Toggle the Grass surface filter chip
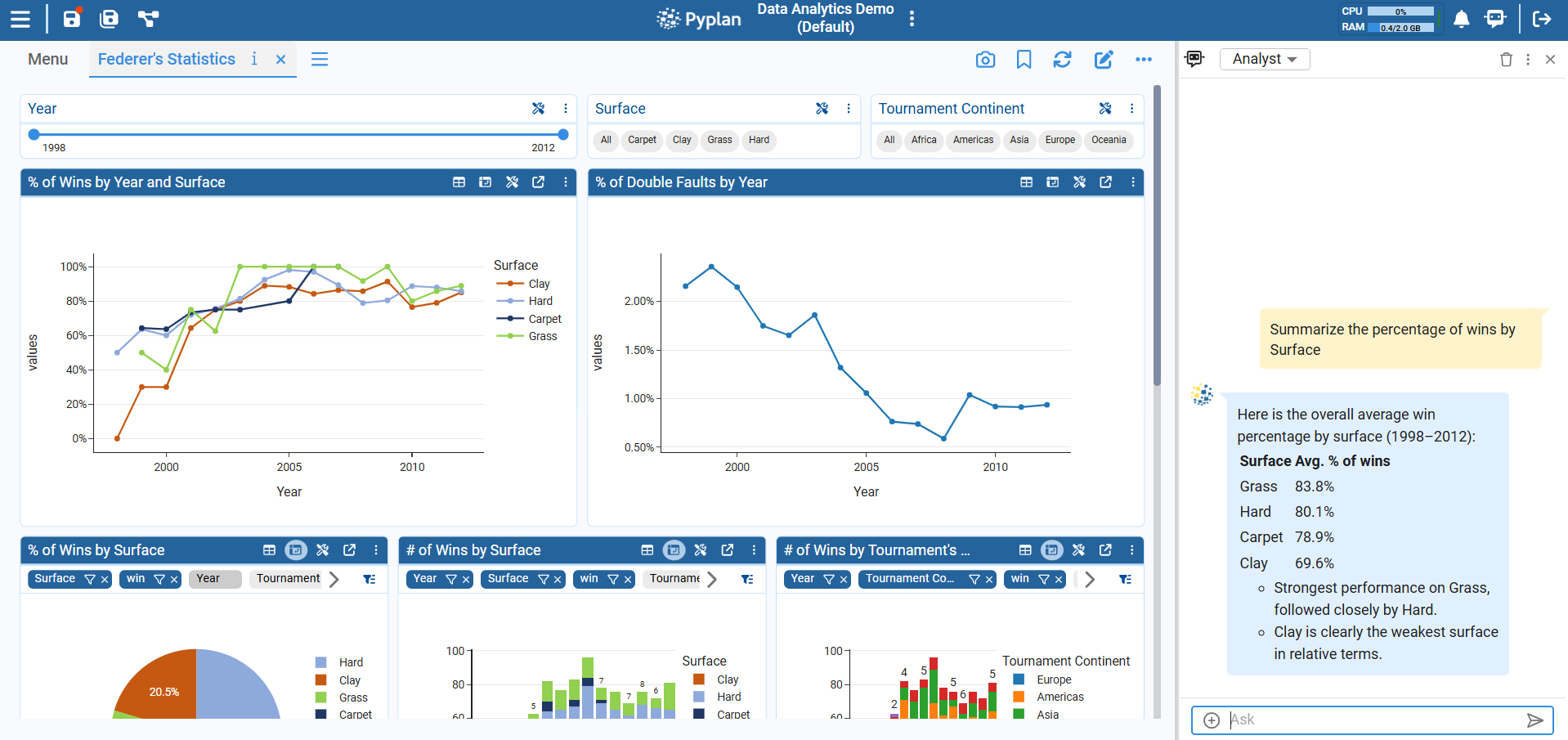 [719, 140]
